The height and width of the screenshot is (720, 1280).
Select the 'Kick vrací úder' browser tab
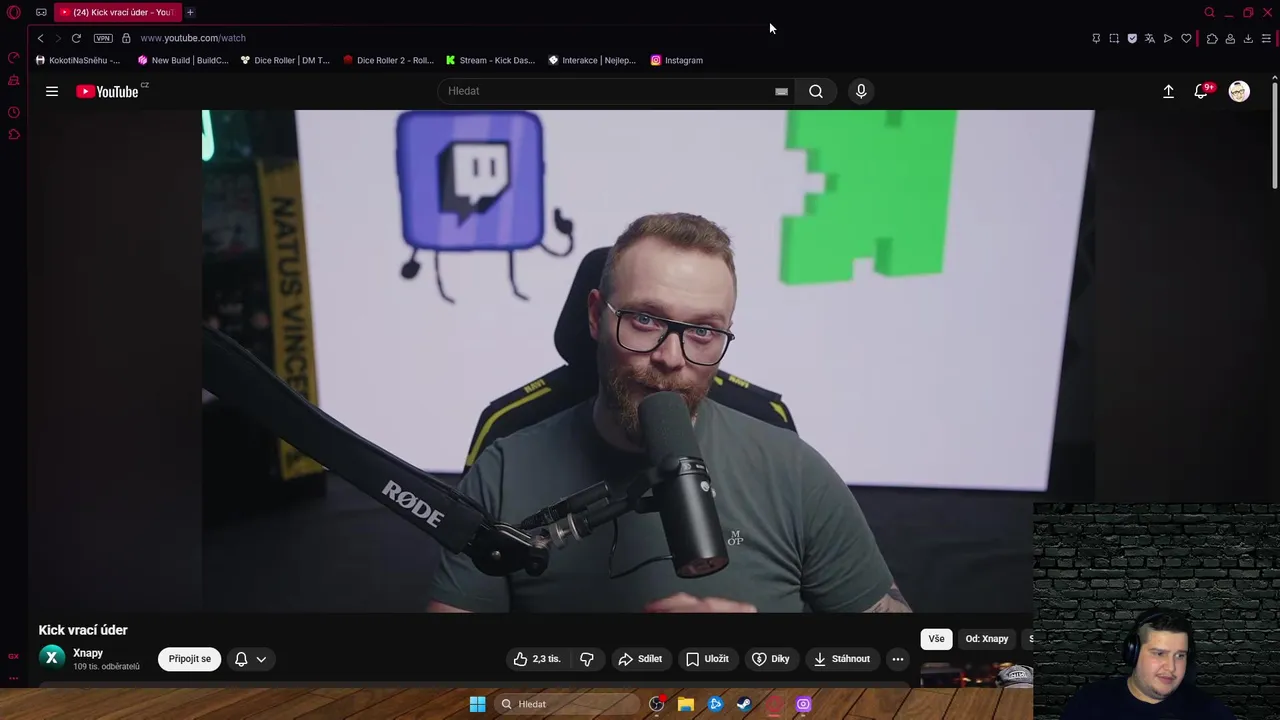[x=116, y=12]
